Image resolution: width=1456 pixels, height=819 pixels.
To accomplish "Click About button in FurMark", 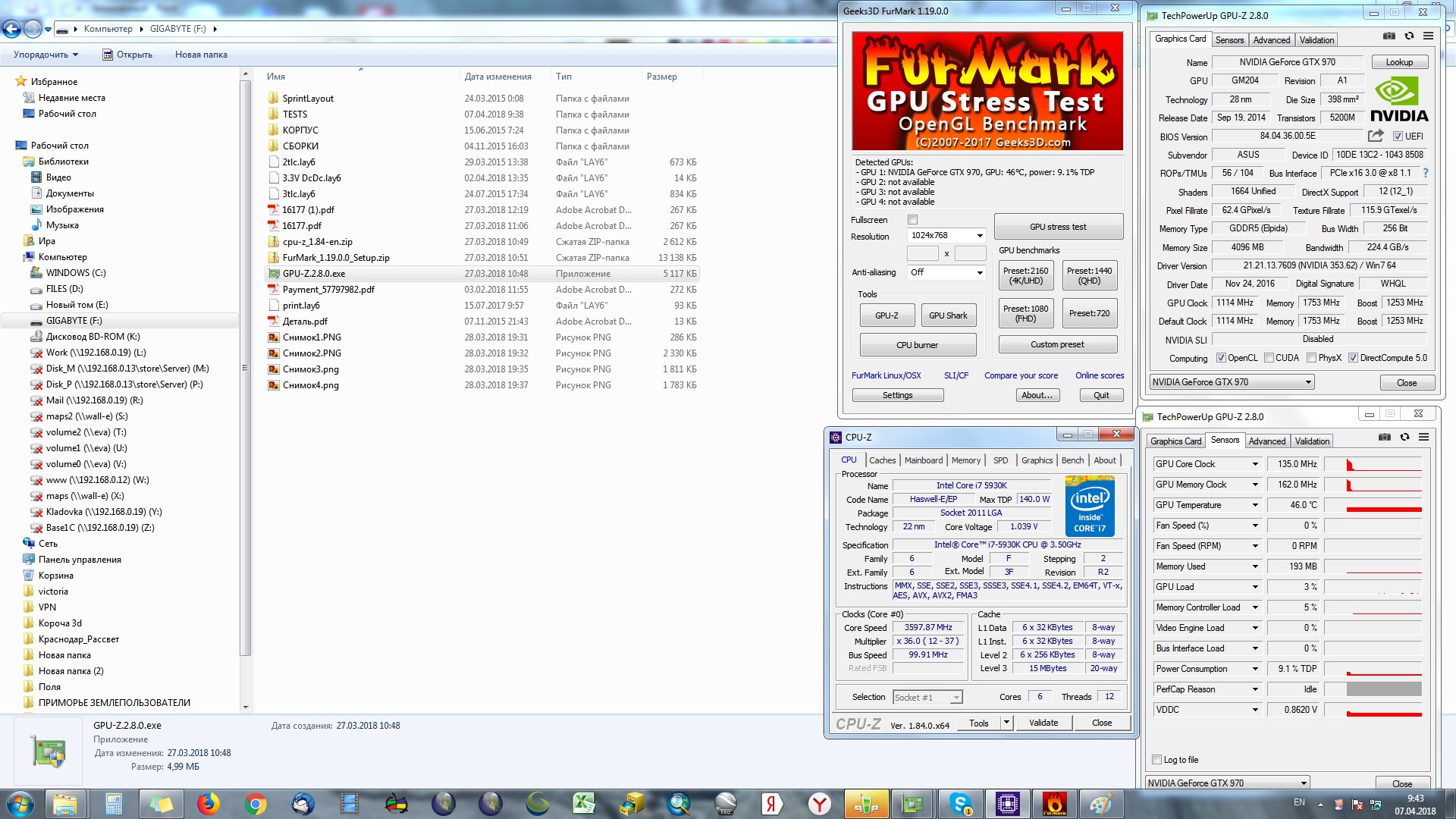I will tap(1038, 394).
